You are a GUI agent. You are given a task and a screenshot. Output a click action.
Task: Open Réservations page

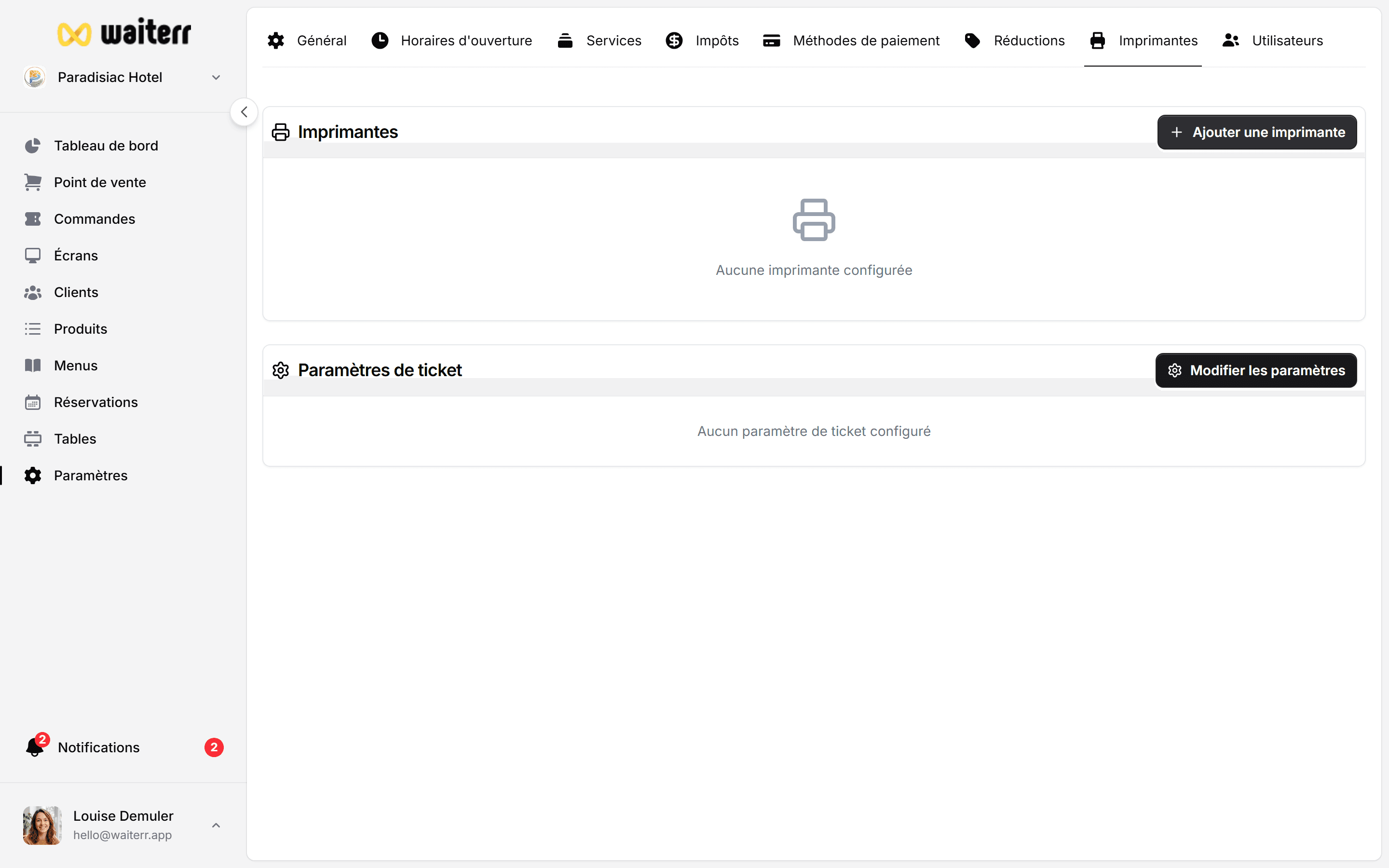click(x=96, y=403)
